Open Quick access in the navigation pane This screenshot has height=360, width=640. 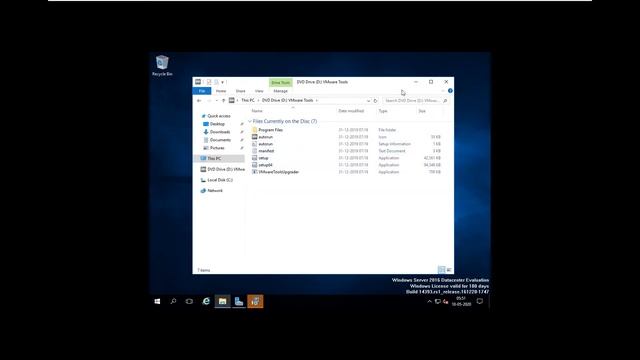click(219, 116)
